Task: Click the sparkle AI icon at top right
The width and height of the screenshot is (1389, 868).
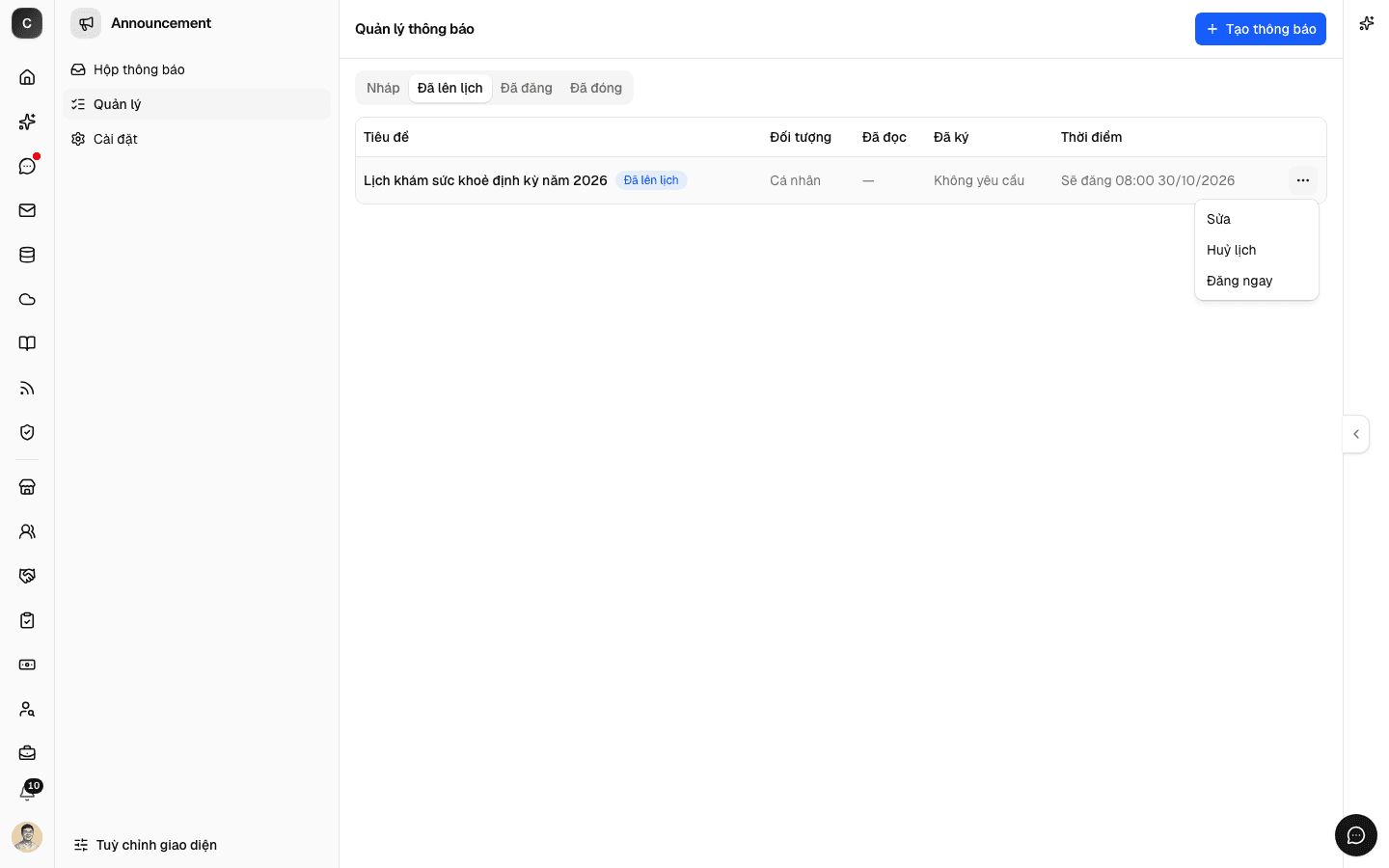Action: pyautogui.click(x=1366, y=23)
